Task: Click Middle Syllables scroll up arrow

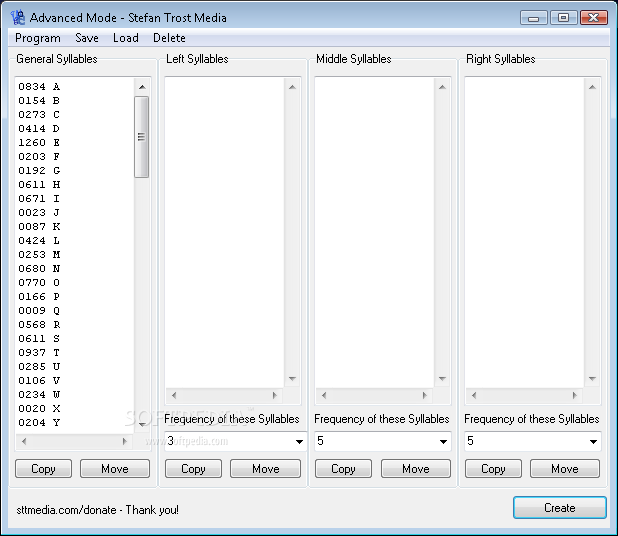Action: (x=442, y=87)
